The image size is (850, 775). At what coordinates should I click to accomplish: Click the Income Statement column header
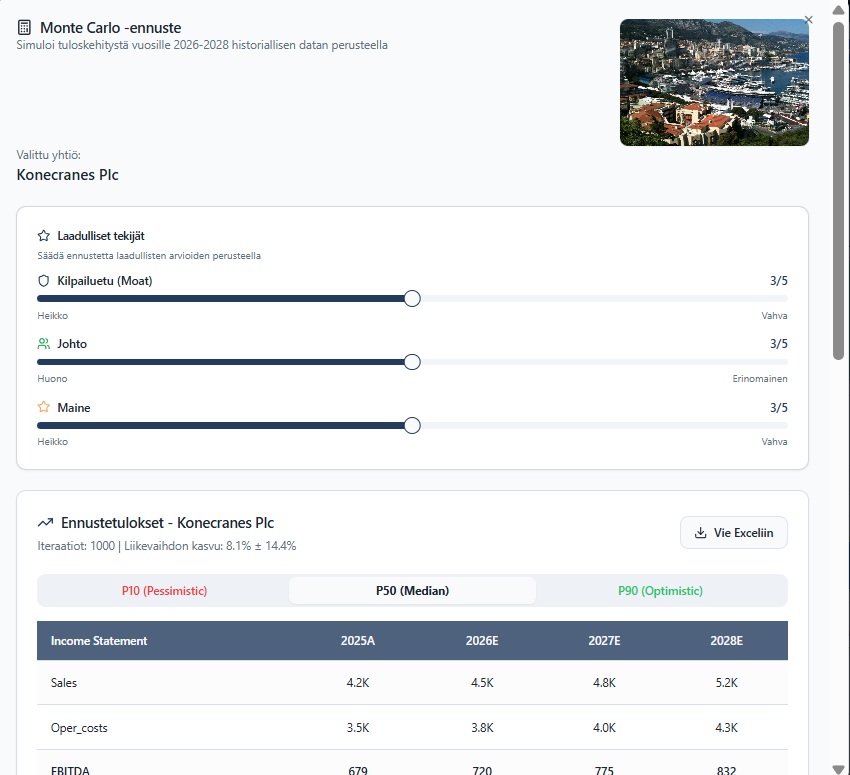(99, 641)
